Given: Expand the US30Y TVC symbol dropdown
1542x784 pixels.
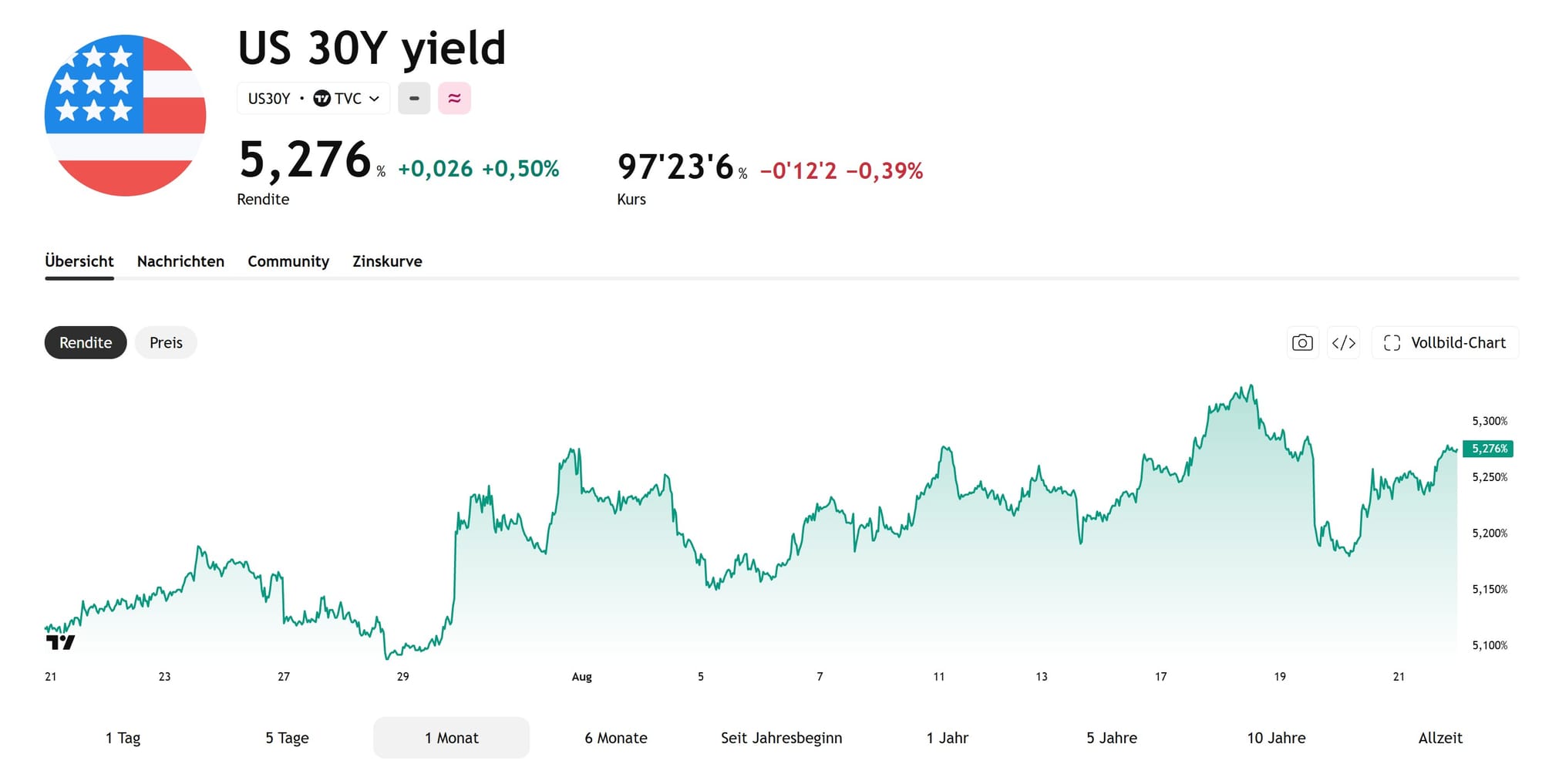Looking at the screenshot, I should pos(313,99).
